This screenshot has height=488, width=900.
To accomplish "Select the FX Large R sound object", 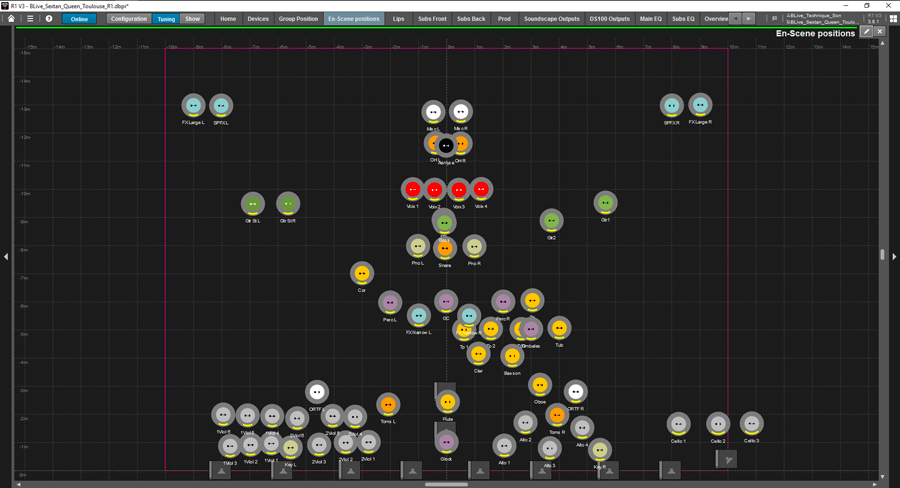I will pos(700,105).
